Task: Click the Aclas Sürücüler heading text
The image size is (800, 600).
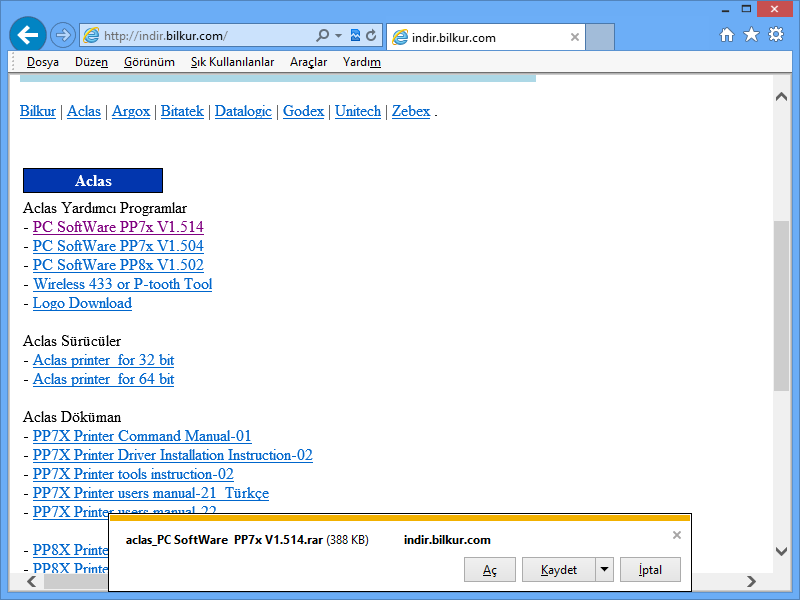Action: [x=72, y=341]
